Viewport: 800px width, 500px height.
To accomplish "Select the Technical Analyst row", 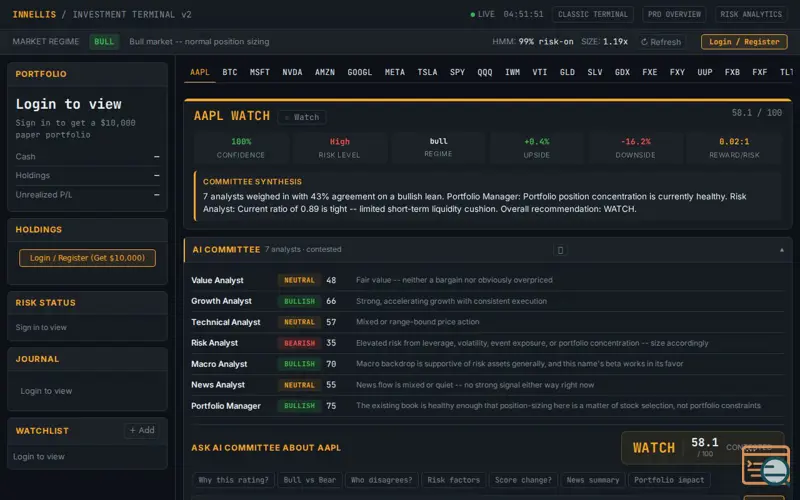I will tap(487, 322).
